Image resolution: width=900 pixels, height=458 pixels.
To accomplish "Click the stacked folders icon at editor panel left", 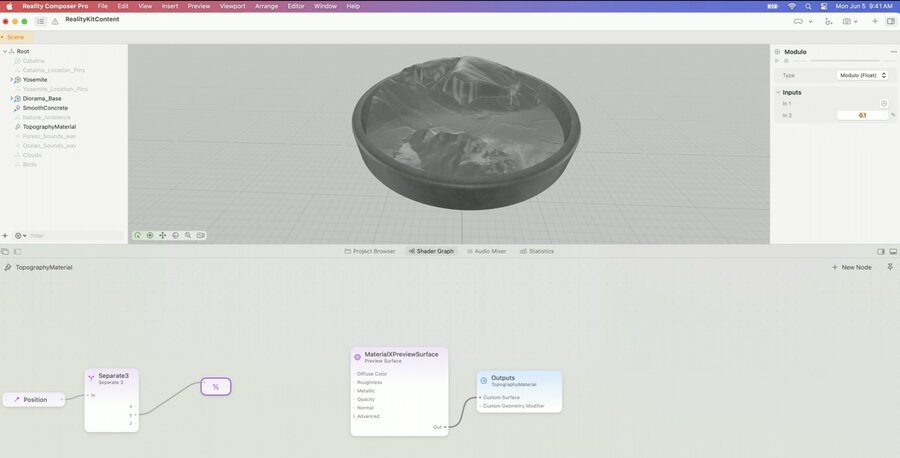I will tap(5, 252).
